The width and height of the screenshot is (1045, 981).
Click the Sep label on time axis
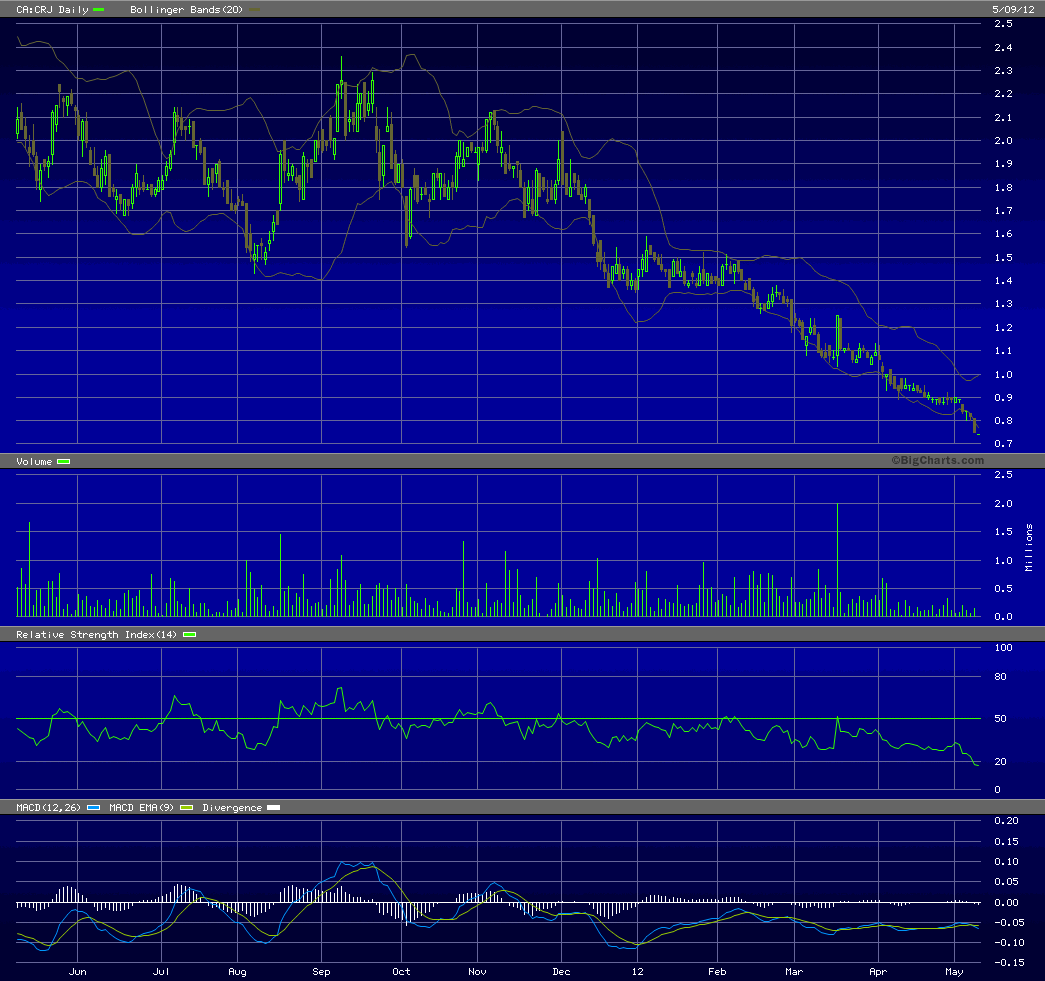321,971
